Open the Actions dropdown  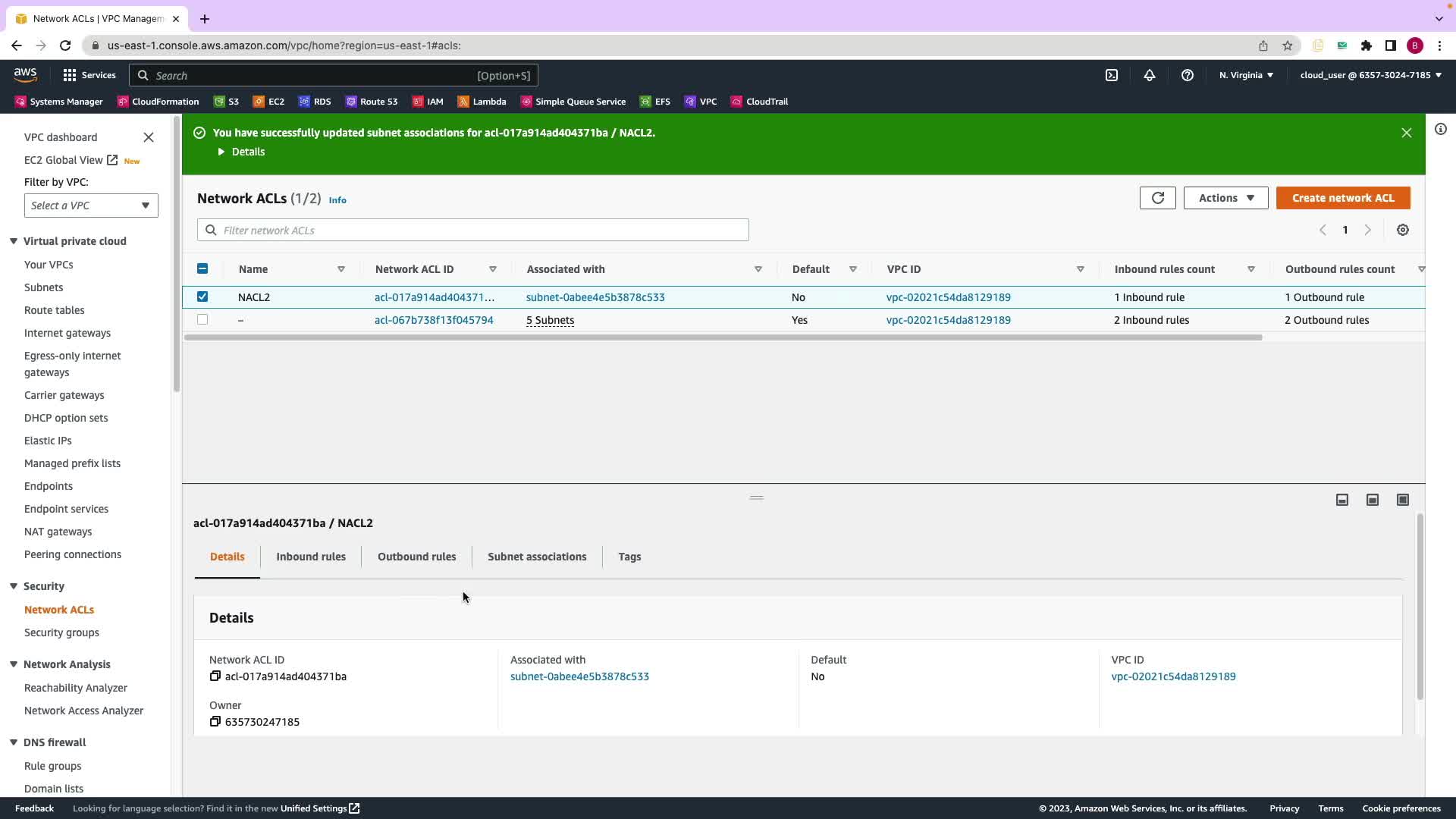click(1225, 198)
